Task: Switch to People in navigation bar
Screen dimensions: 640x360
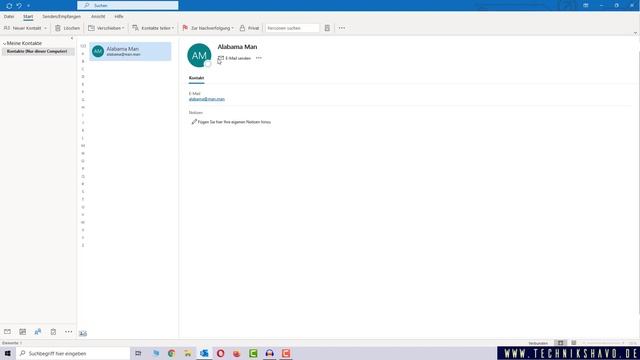Action: [x=38, y=332]
